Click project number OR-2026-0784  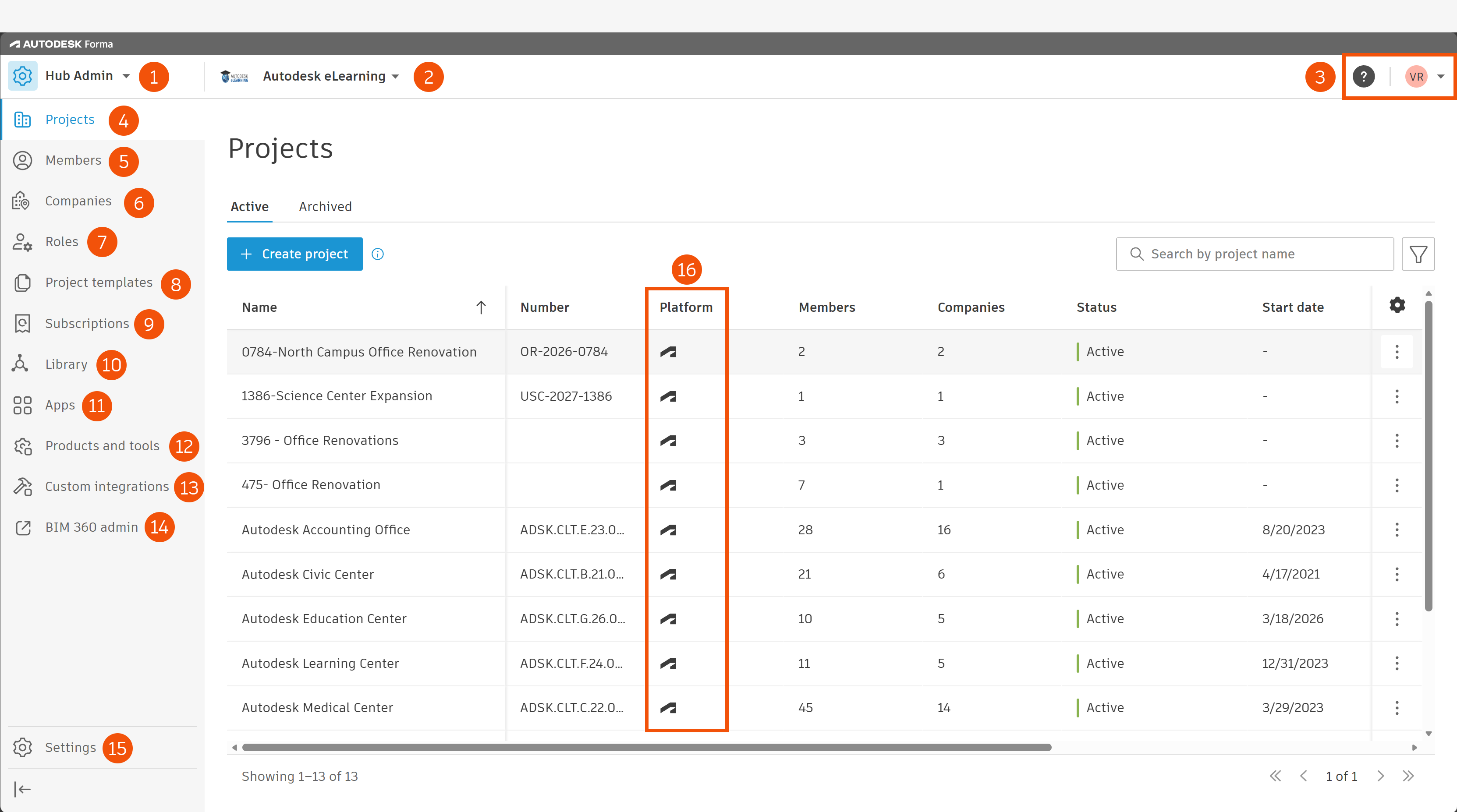[x=564, y=352]
